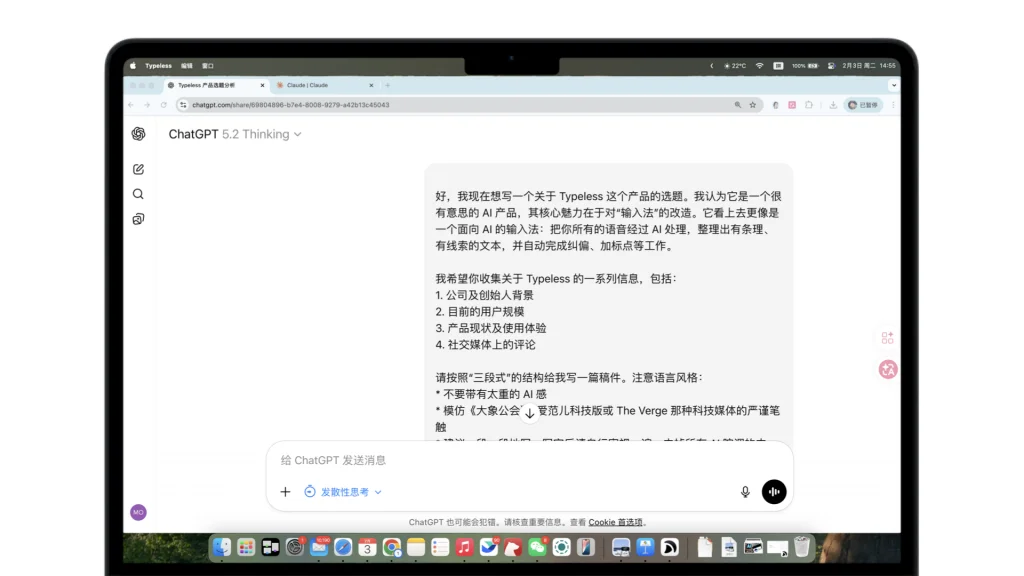The image size is (1024, 576).
Task: Click the OpenAI logo atop the sidebar
Action: [138, 134]
